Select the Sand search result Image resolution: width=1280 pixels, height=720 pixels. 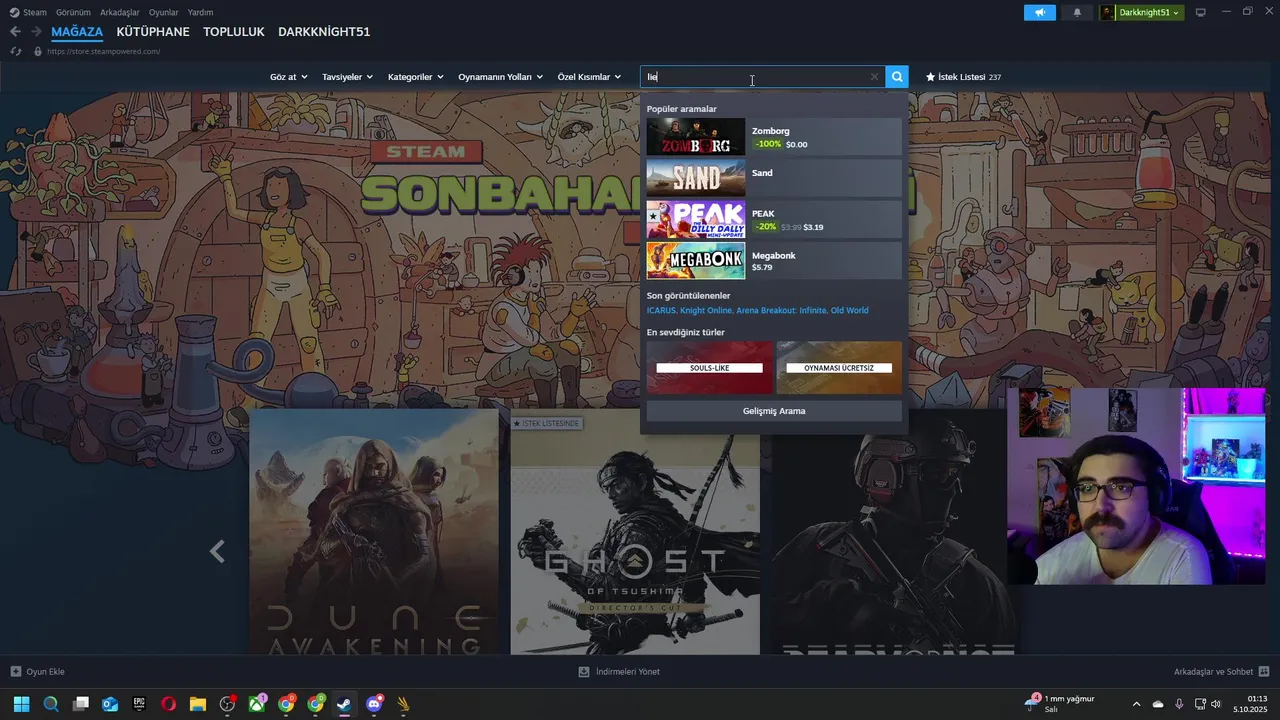coord(774,178)
